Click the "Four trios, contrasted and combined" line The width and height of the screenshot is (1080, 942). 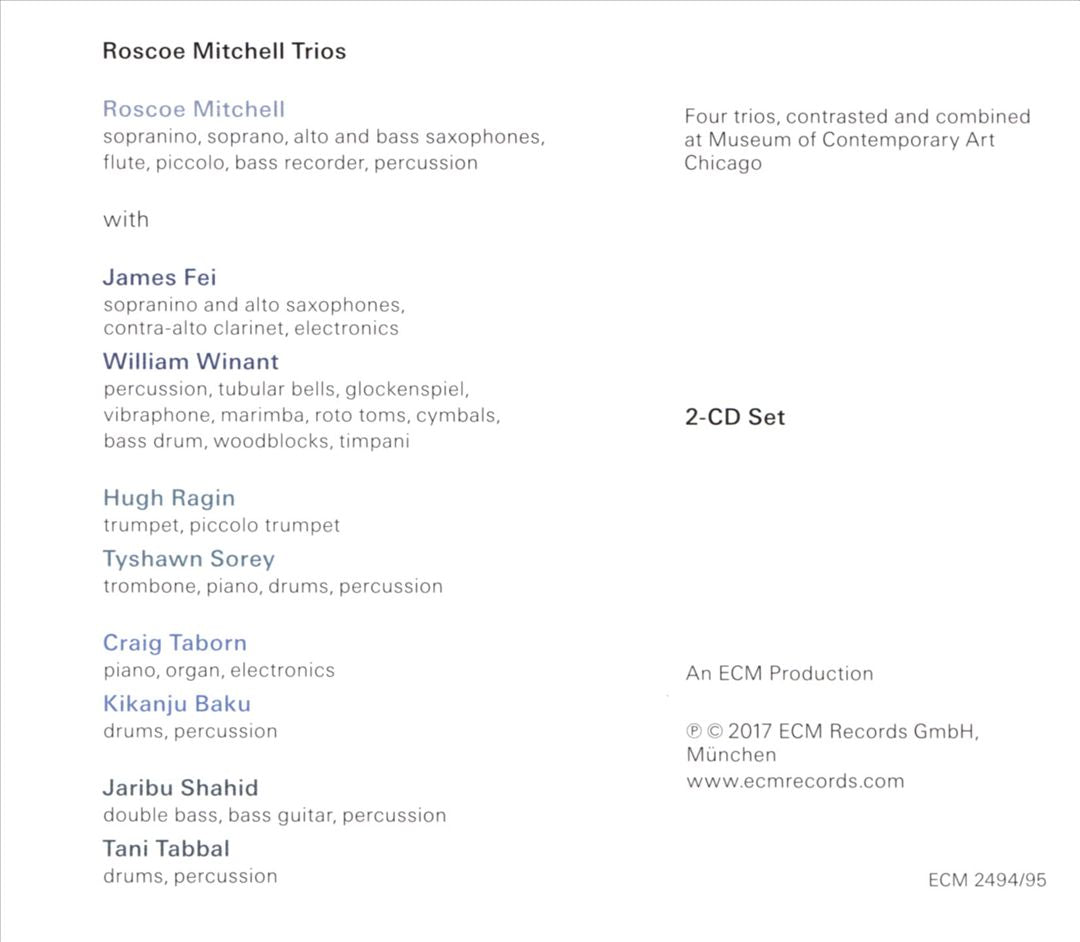pyautogui.click(x=857, y=116)
